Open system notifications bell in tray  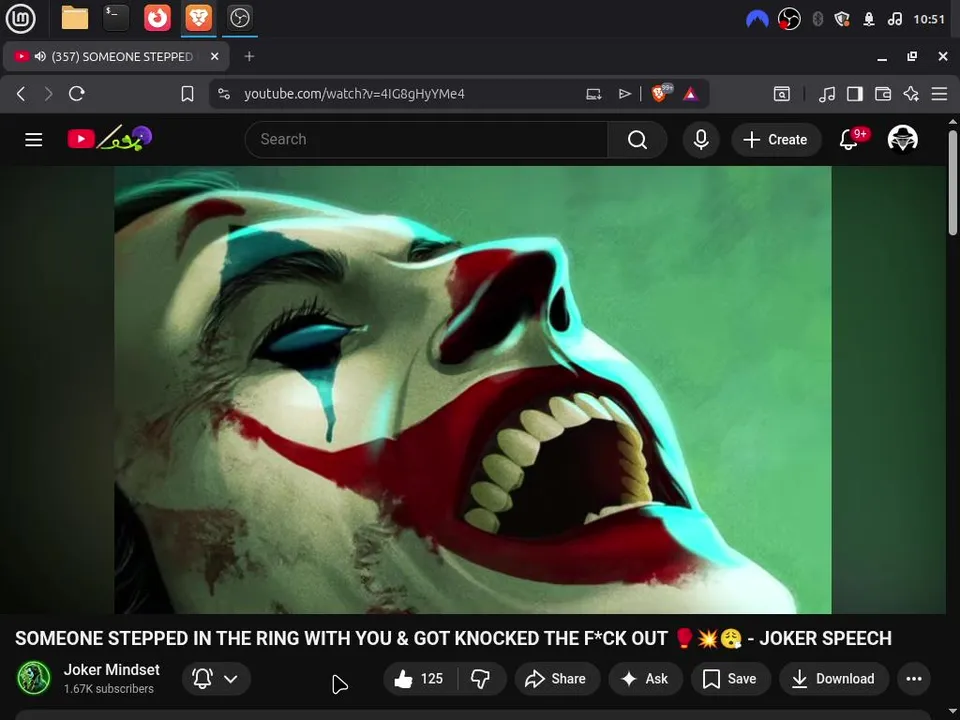click(x=869, y=20)
